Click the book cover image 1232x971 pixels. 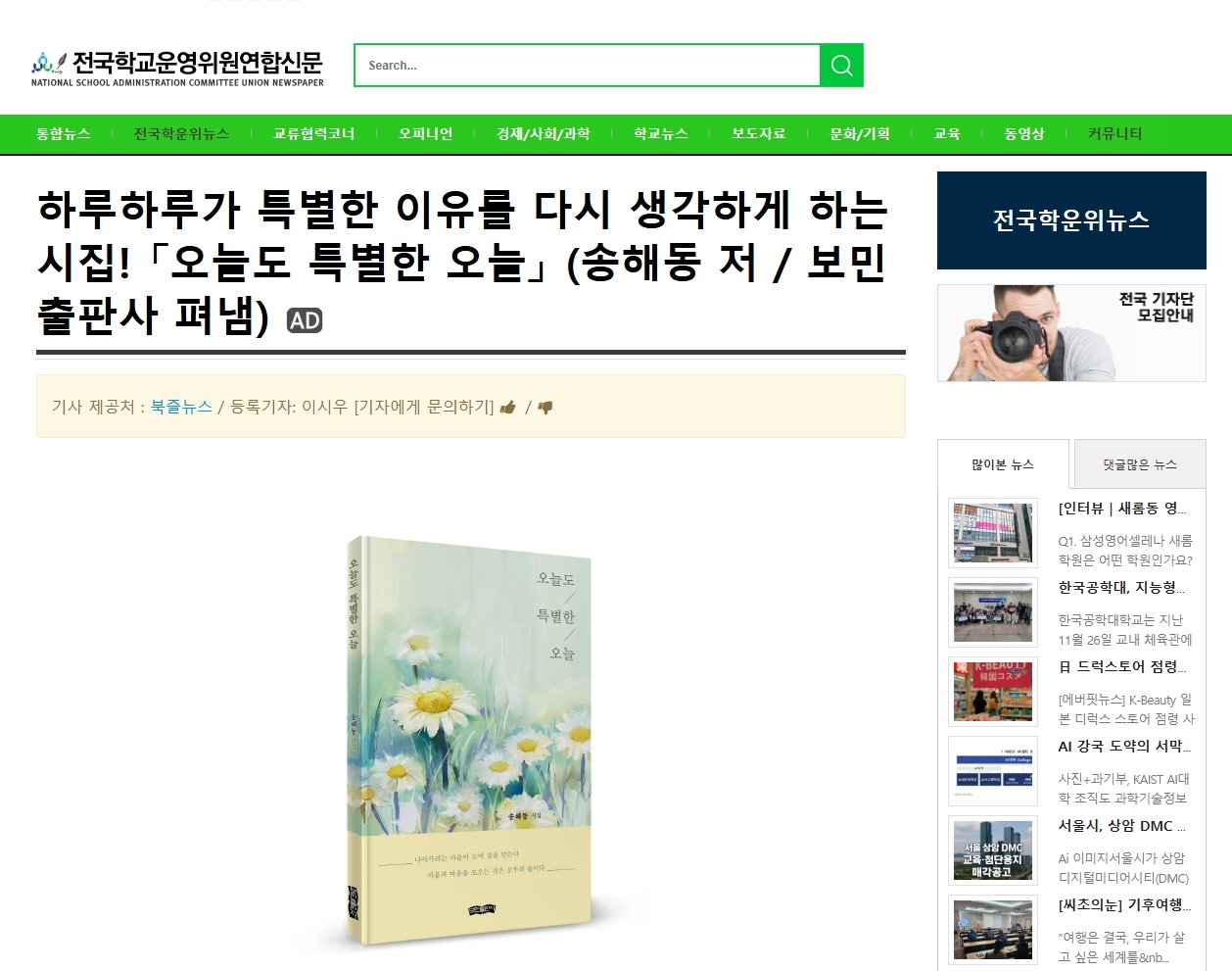pyautogui.click(x=469, y=740)
